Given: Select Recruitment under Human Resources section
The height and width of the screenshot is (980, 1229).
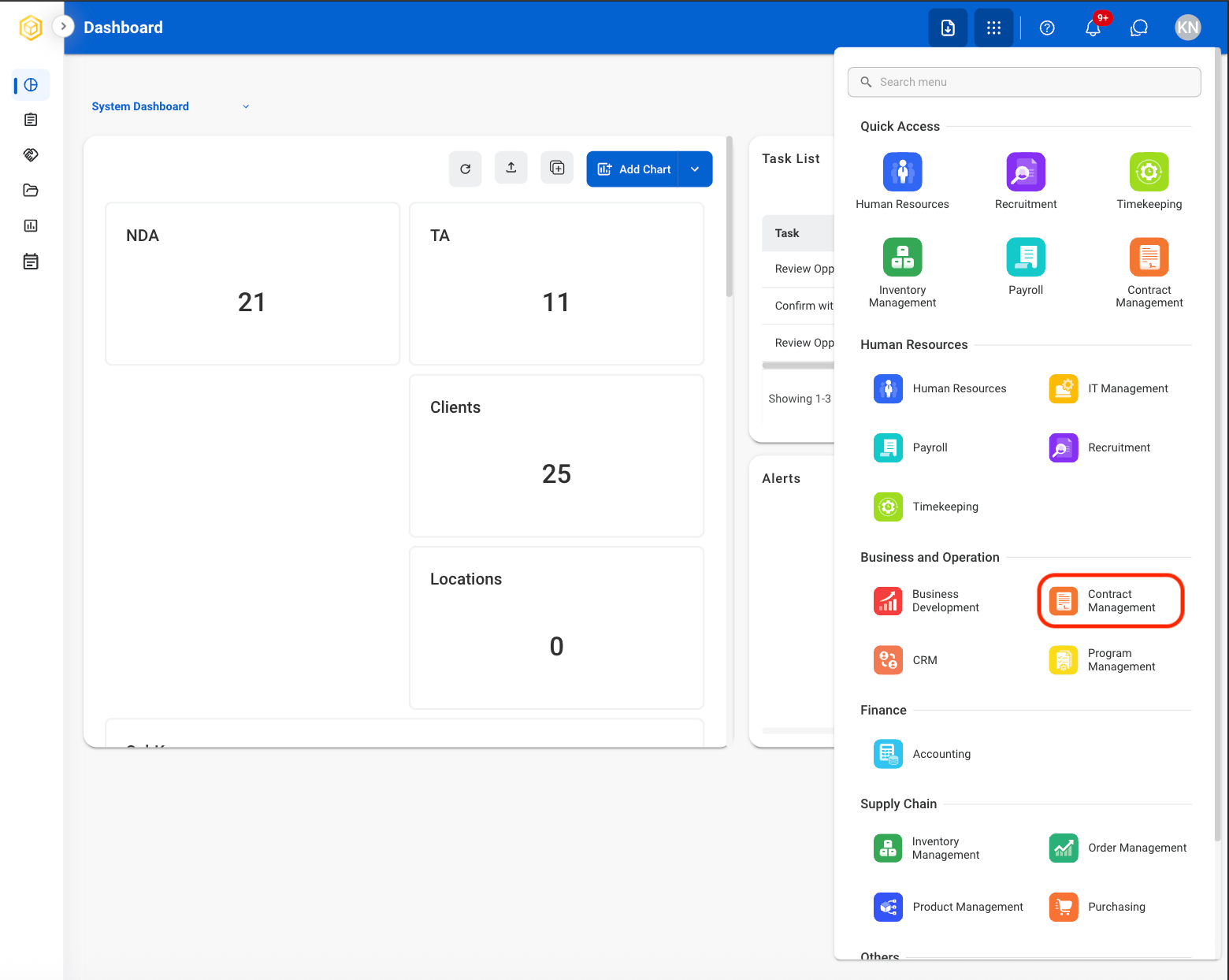Looking at the screenshot, I should pyautogui.click(x=1100, y=447).
